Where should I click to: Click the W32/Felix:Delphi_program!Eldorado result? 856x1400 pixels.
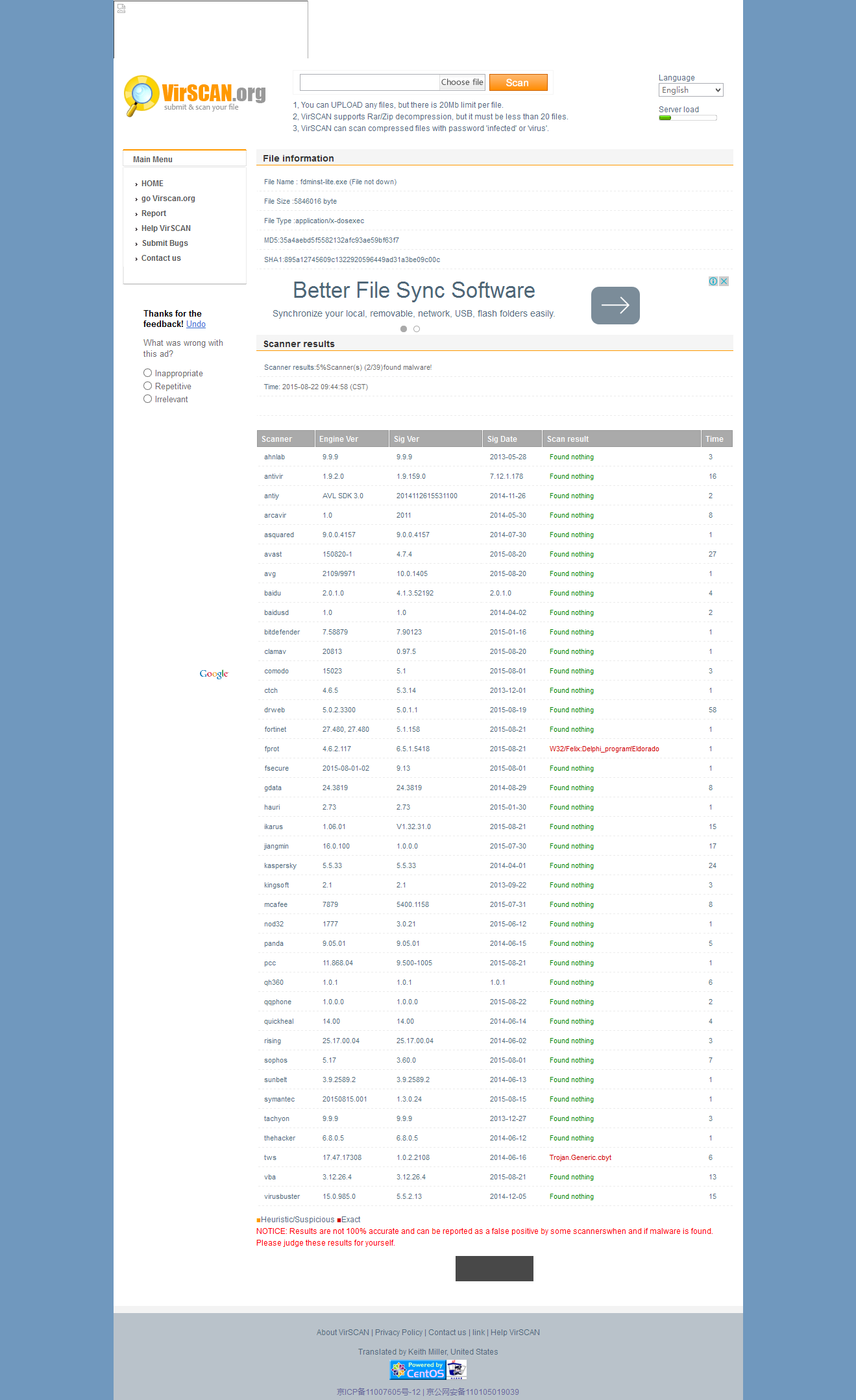click(x=604, y=749)
